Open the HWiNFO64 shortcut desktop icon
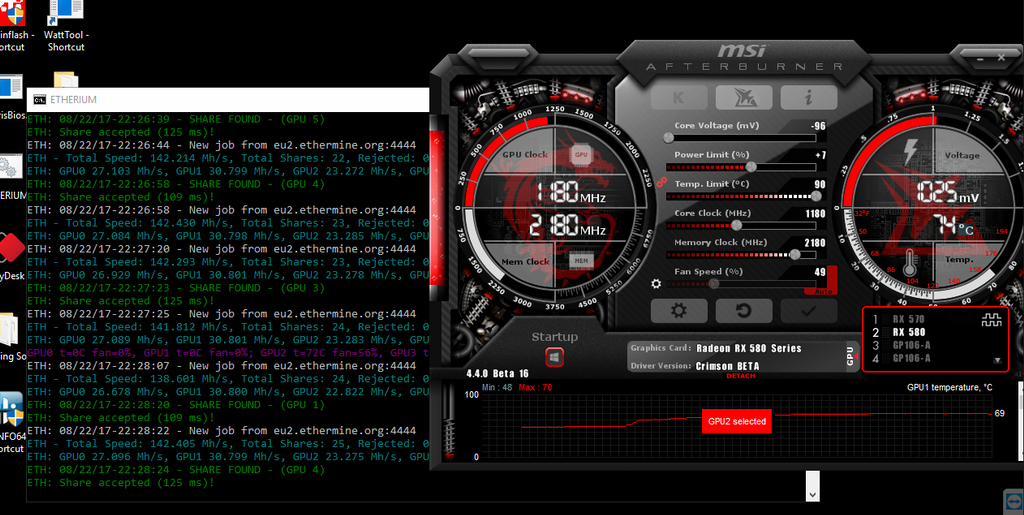 pyautogui.click(x=11, y=422)
